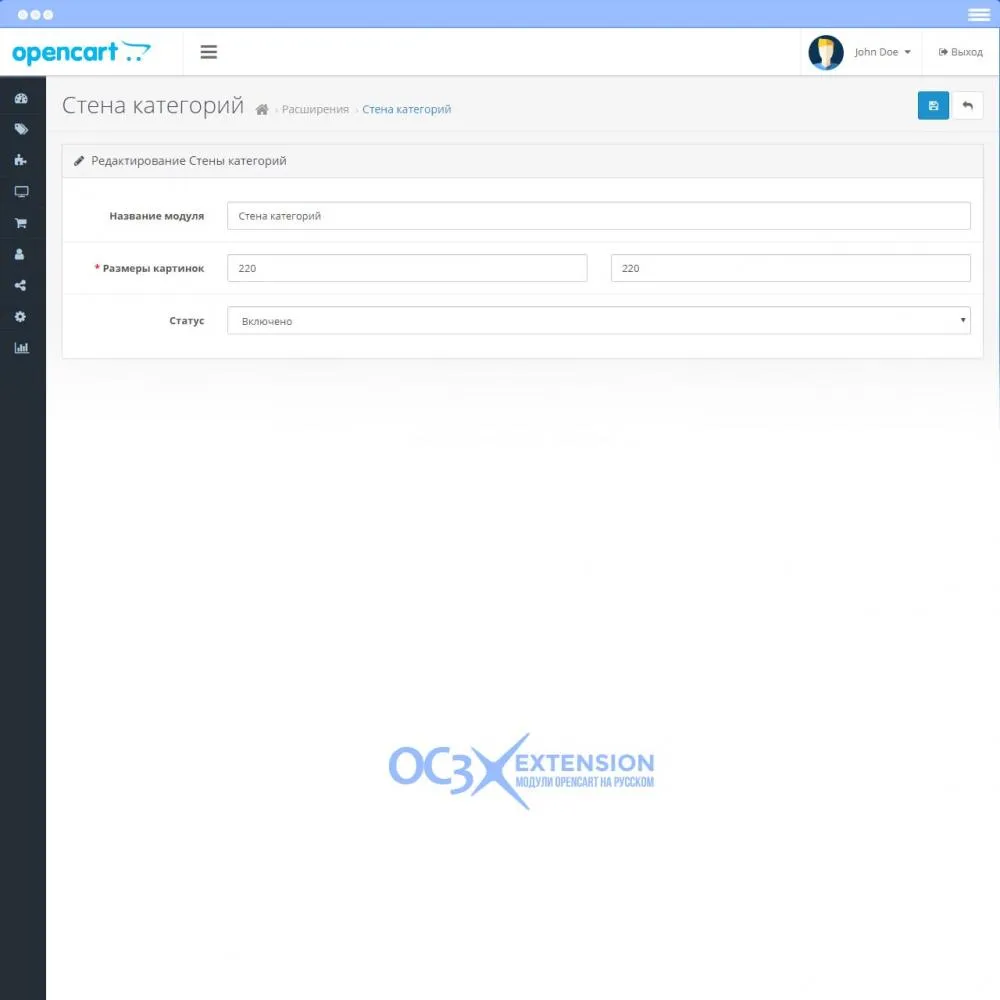Viewport: 1000px width, 1000px height.
Task: Click the home breadcrumb icon
Action: pyautogui.click(x=261, y=110)
